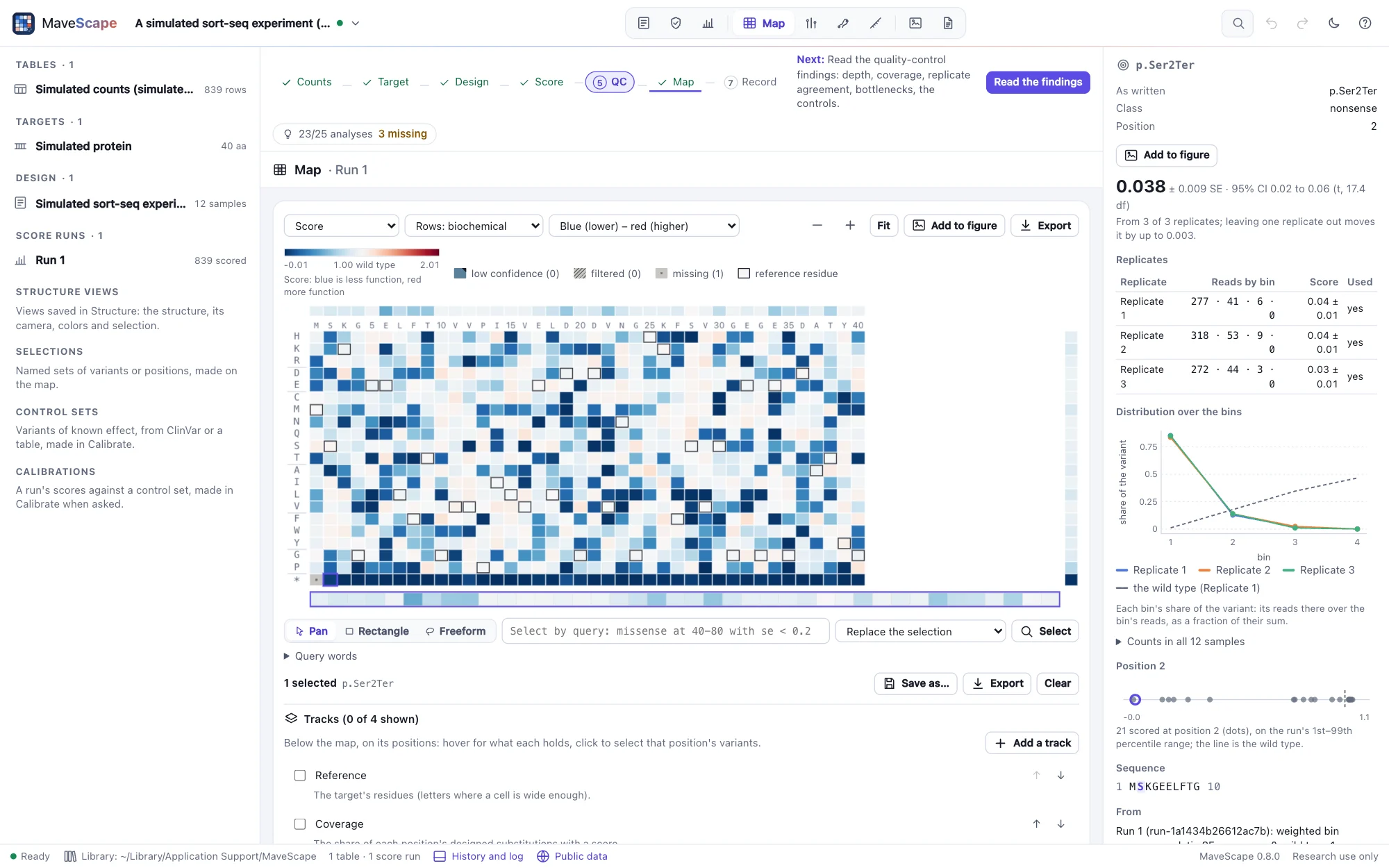This screenshot has width=1389, height=868.
Task: Open the first notes page icon in toolbar
Action: click(x=644, y=23)
